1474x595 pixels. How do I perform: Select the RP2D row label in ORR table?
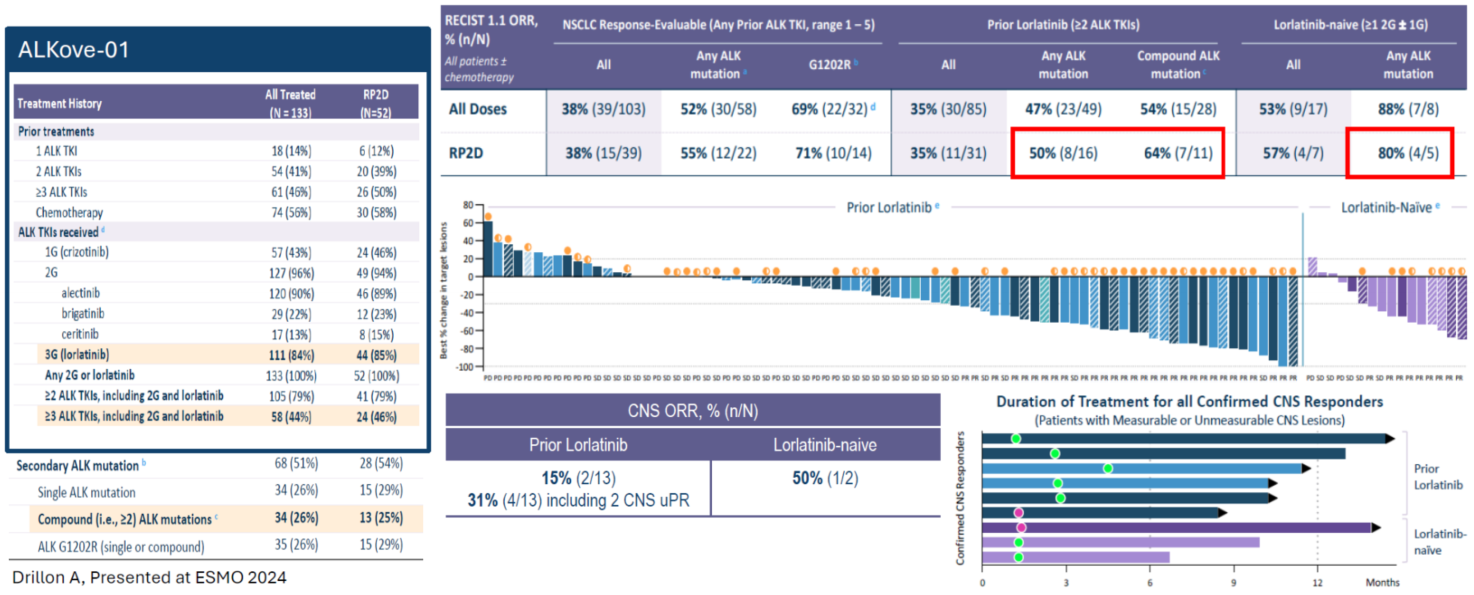click(x=469, y=153)
